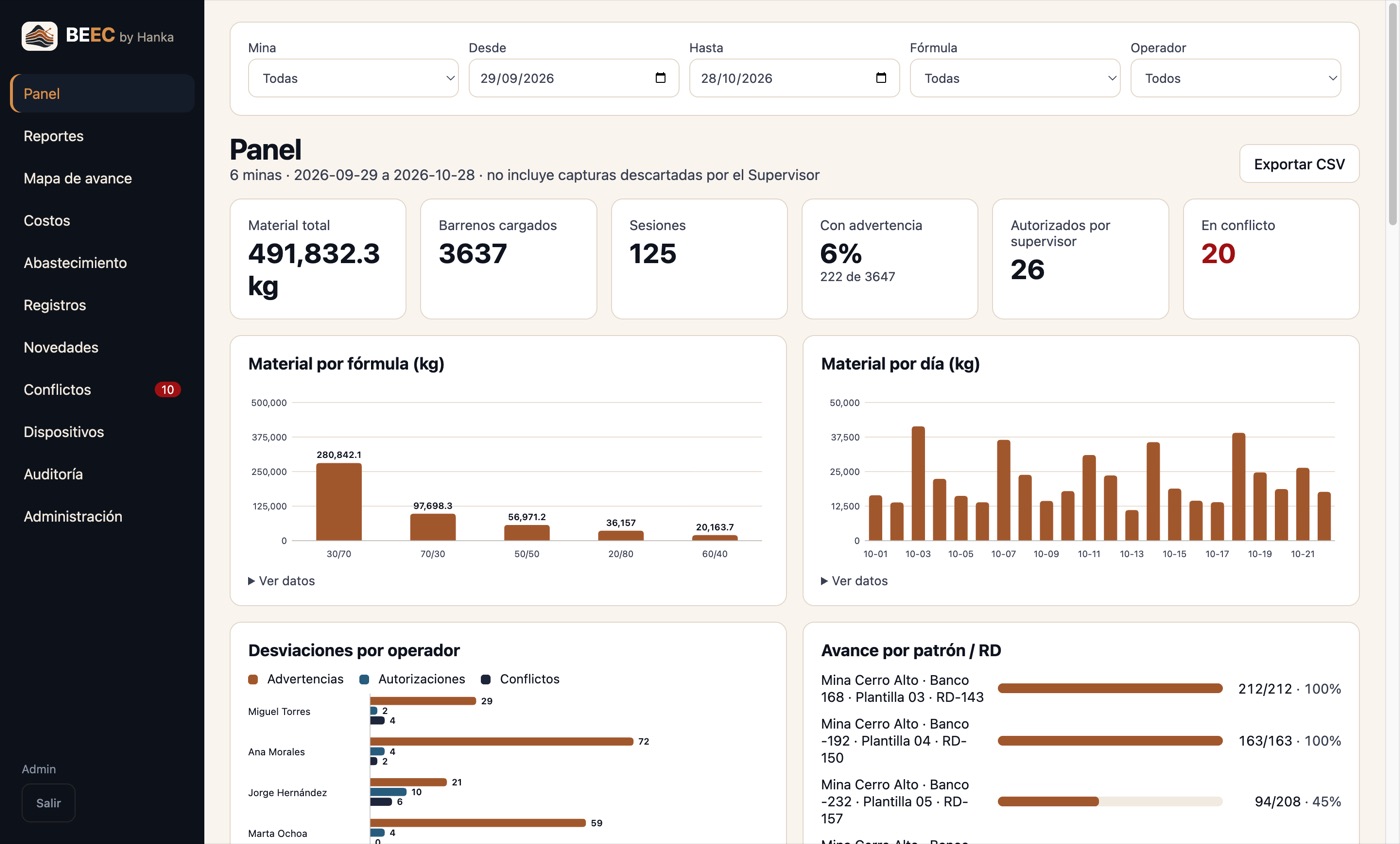Click the Salir logout button
1400x844 pixels.
pos(48,803)
